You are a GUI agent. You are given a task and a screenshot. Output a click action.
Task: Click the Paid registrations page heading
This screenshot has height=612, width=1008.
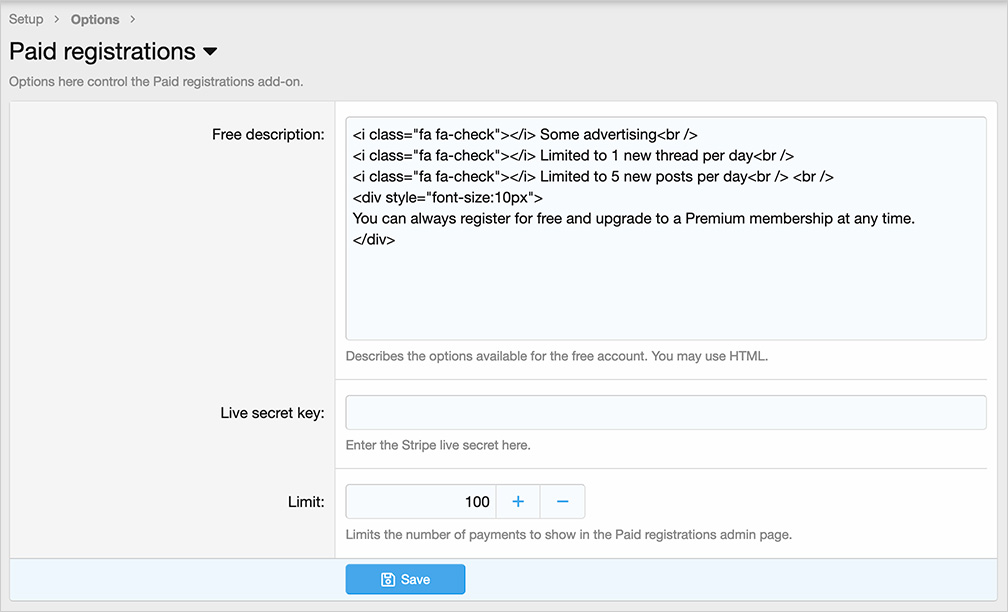(102, 52)
